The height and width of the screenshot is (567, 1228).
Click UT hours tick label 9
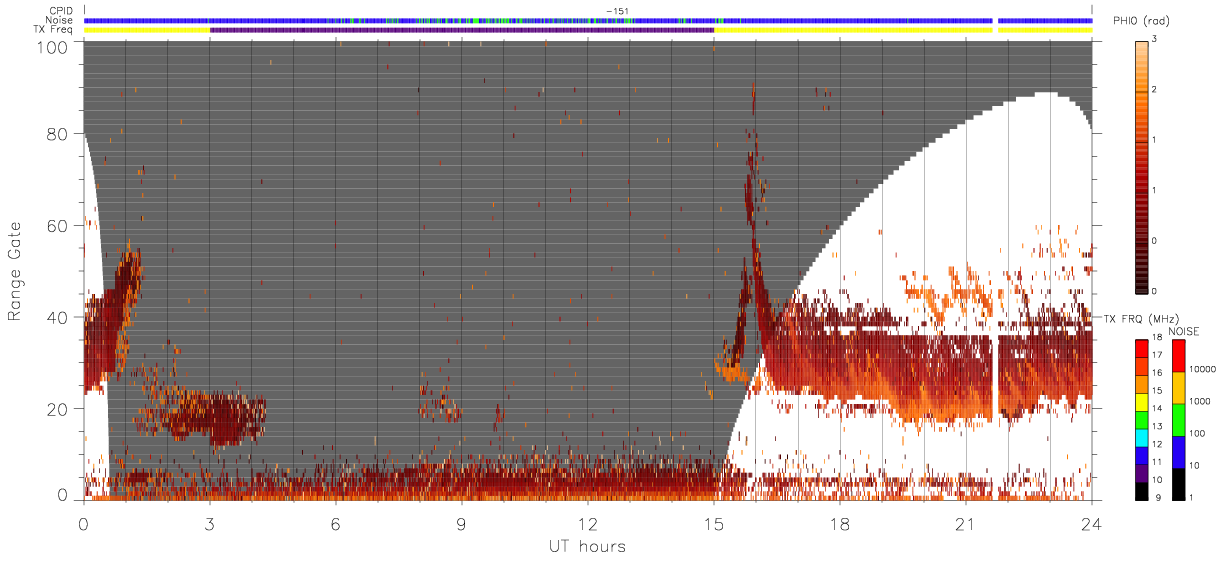pos(461,523)
